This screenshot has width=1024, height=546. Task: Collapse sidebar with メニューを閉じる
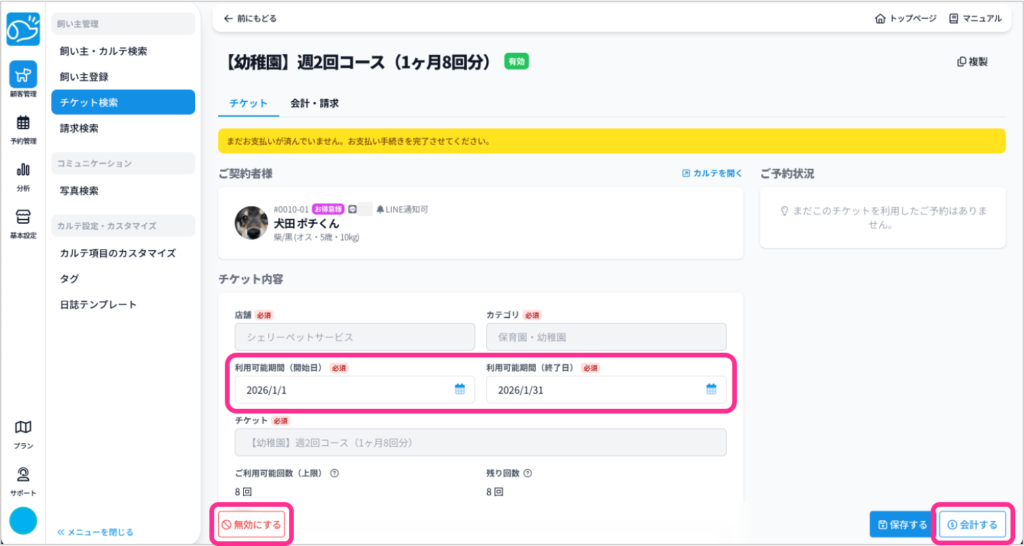coord(95,532)
